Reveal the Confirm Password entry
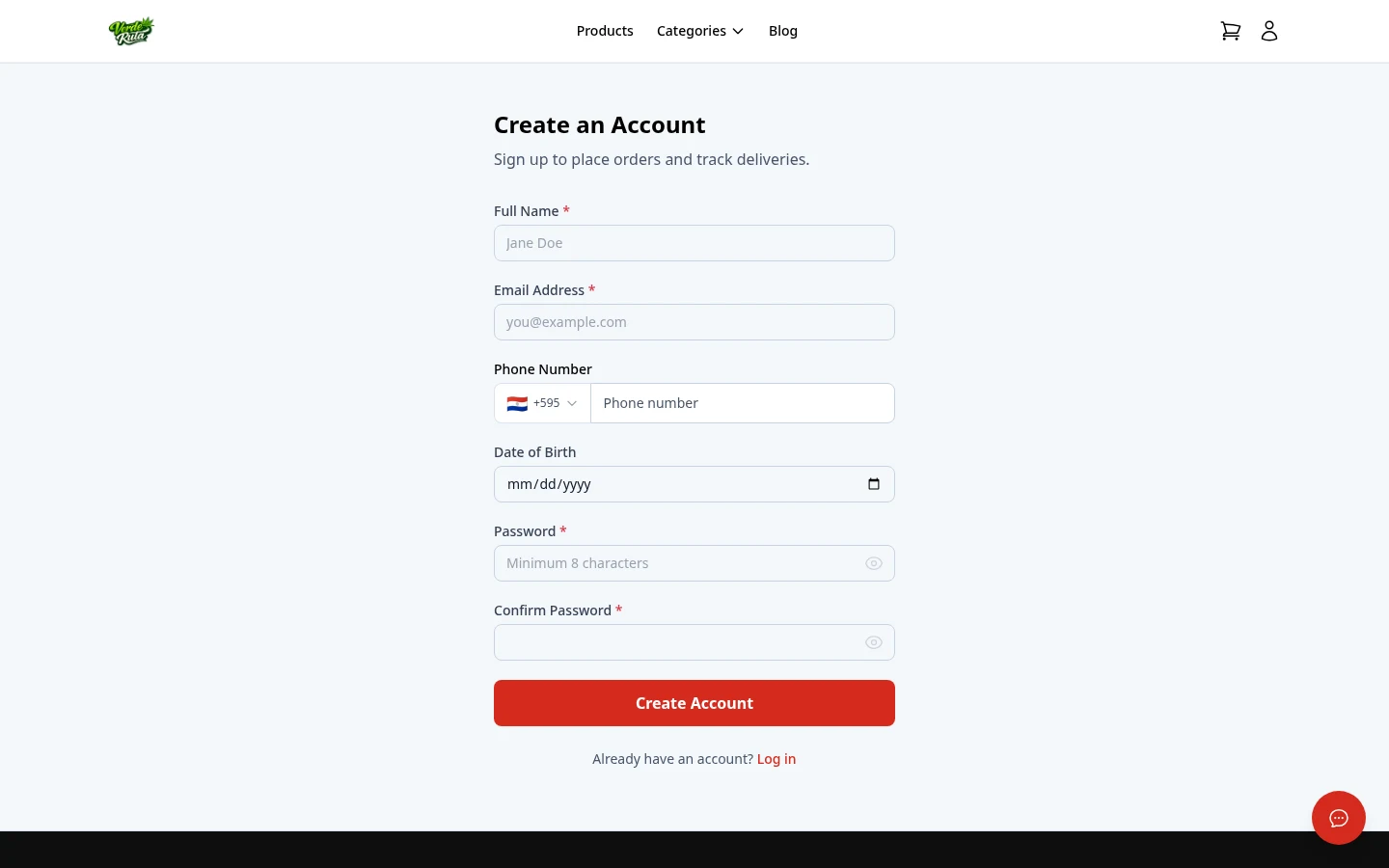1389x868 pixels. click(874, 642)
